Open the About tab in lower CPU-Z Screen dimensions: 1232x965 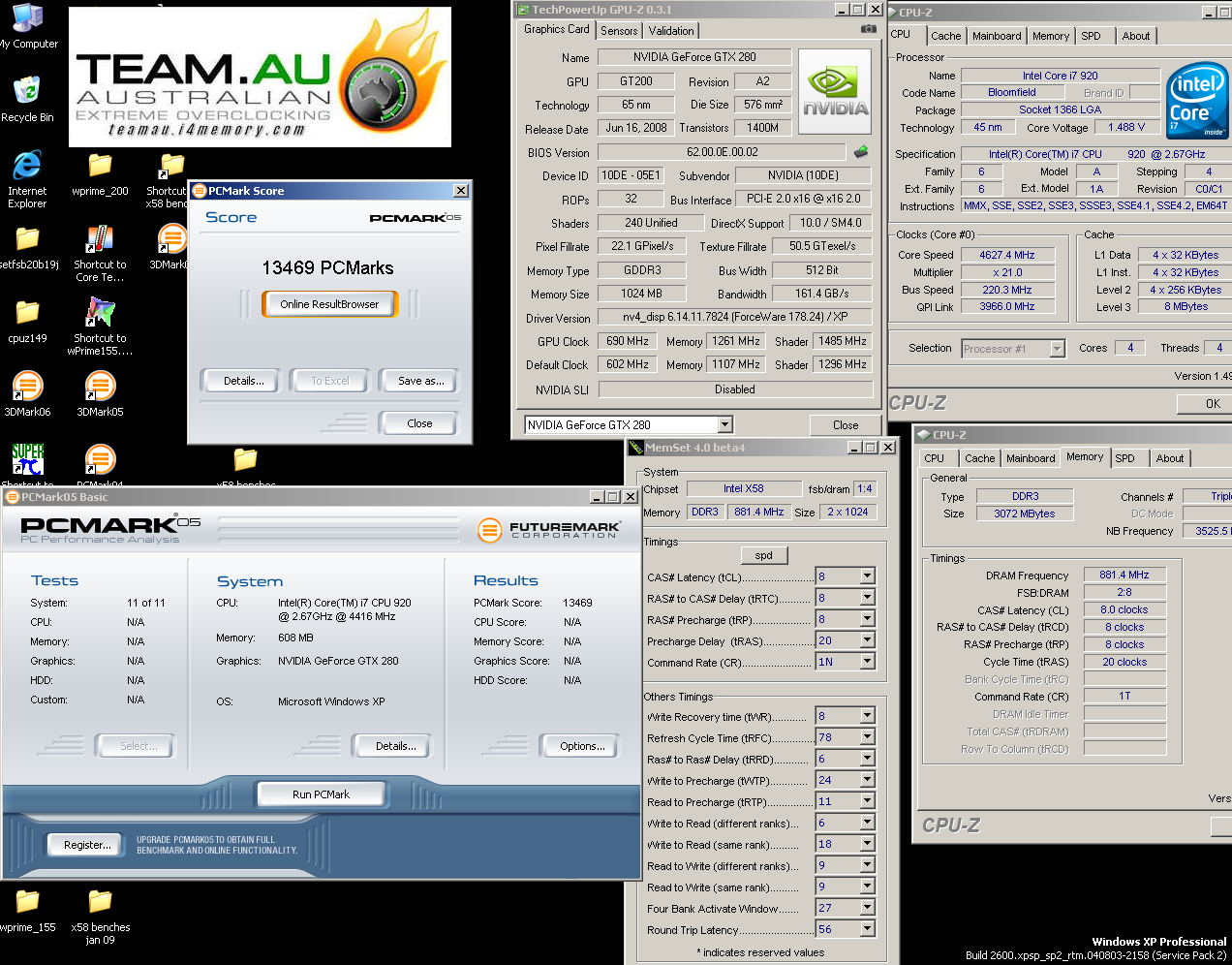point(1169,458)
